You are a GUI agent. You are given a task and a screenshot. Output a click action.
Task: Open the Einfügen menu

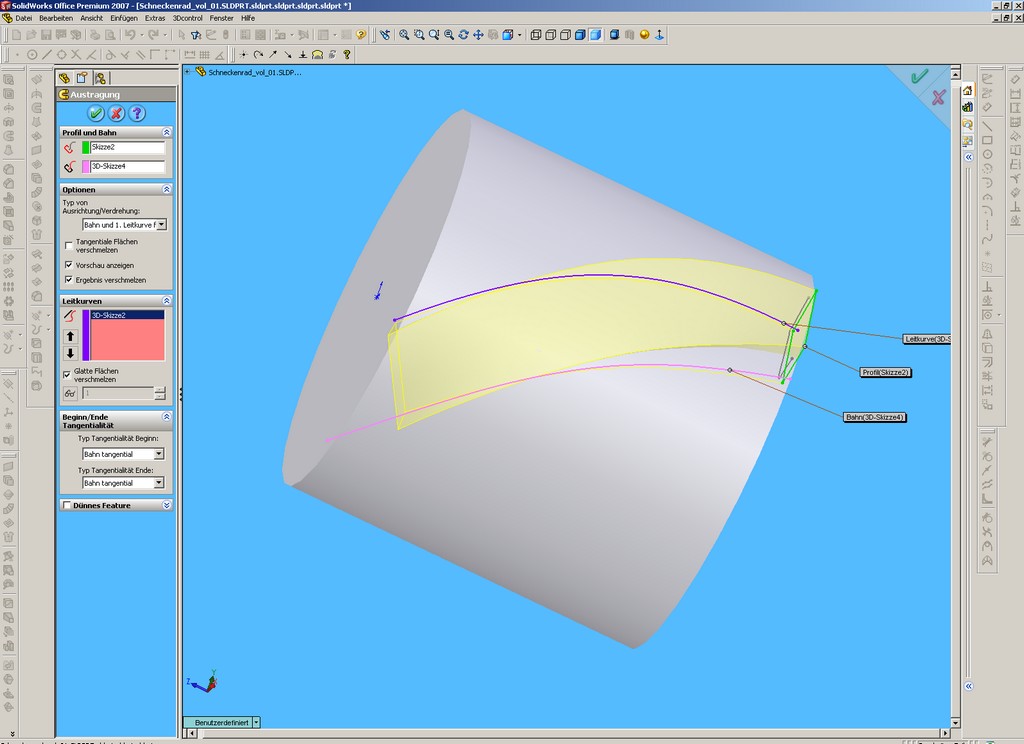point(124,18)
